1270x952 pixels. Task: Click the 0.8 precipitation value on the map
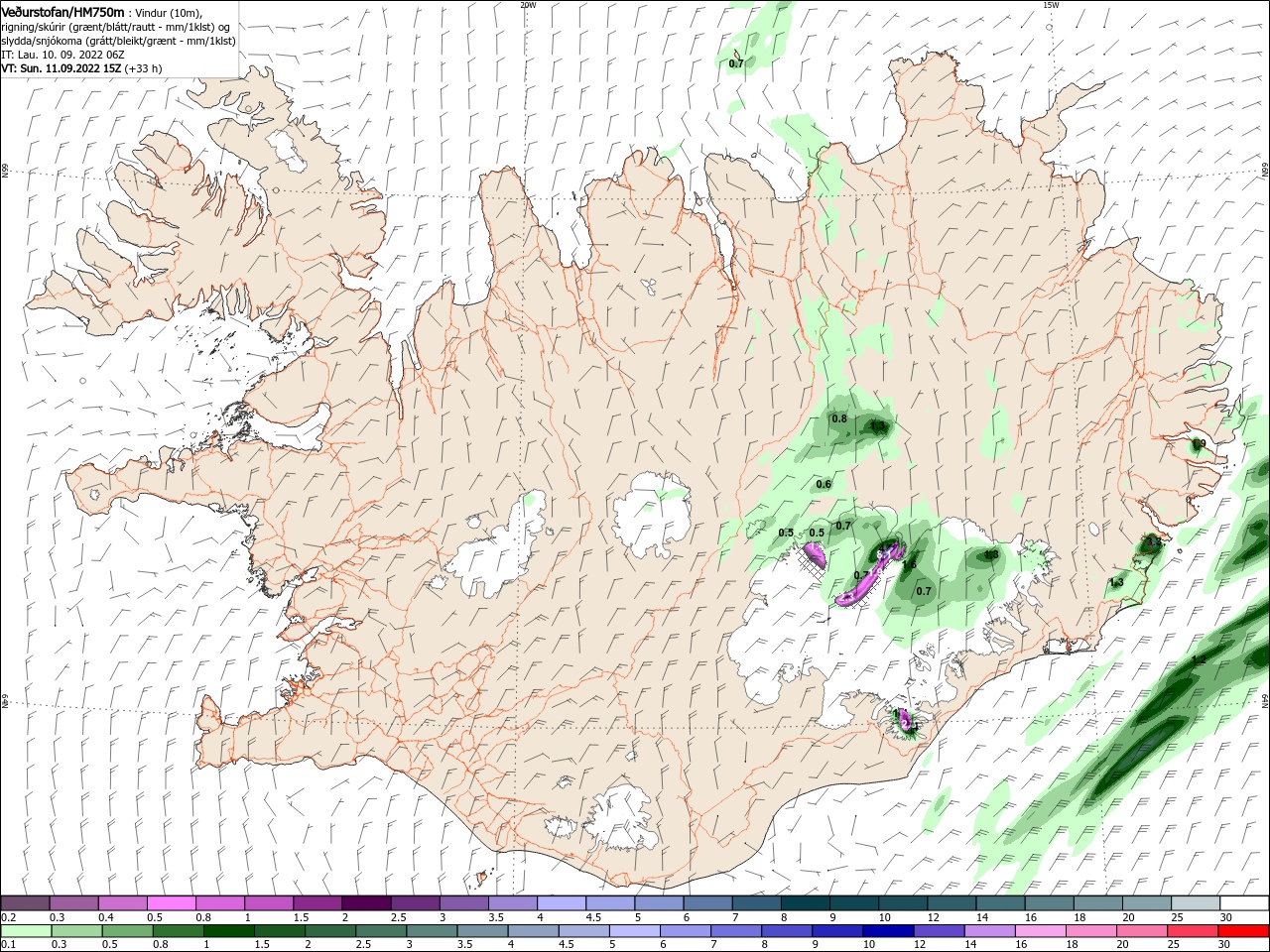coord(839,418)
